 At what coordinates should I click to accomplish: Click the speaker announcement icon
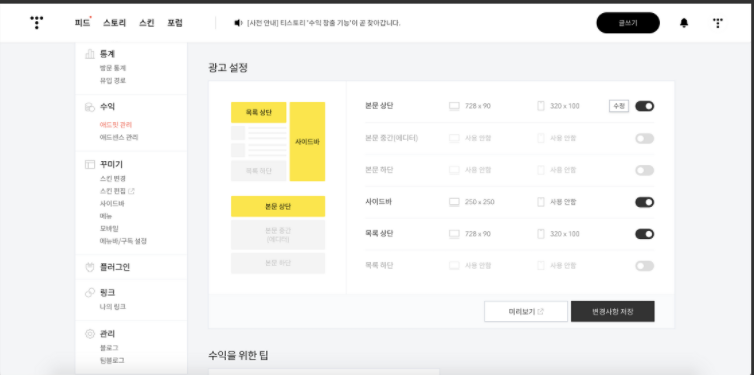point(238,23)
